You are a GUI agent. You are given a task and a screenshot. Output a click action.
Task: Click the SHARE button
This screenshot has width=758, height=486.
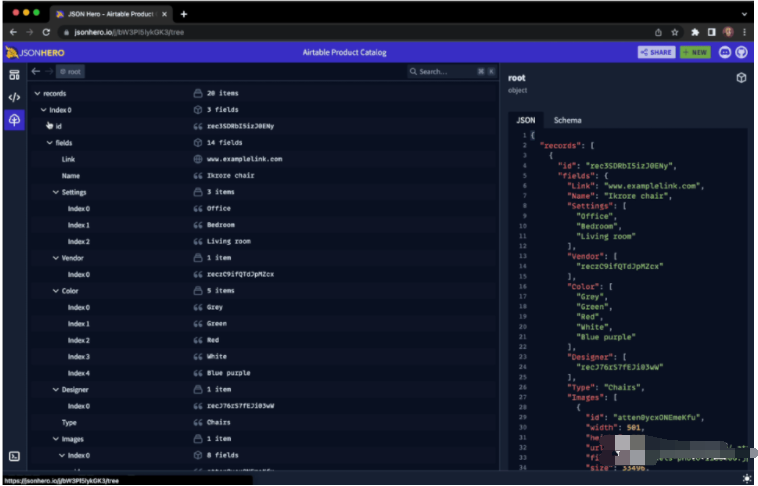656,52
